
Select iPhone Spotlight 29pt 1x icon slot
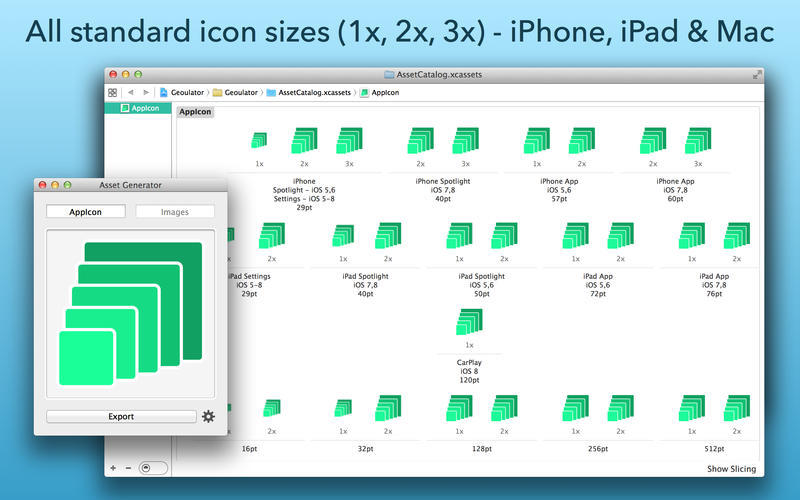pos(259,140)
